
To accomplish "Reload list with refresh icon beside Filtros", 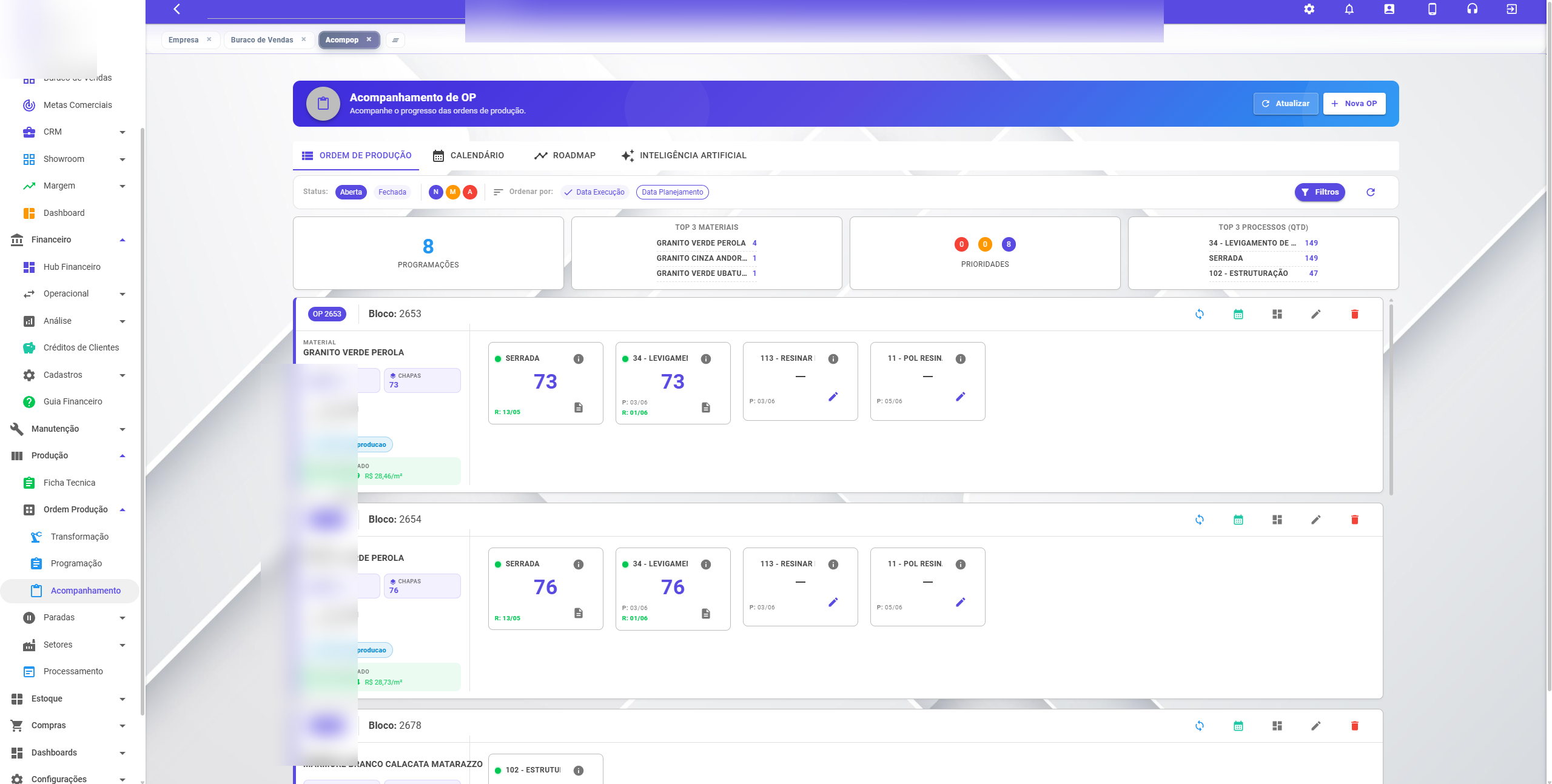I will click(1370, 192).
